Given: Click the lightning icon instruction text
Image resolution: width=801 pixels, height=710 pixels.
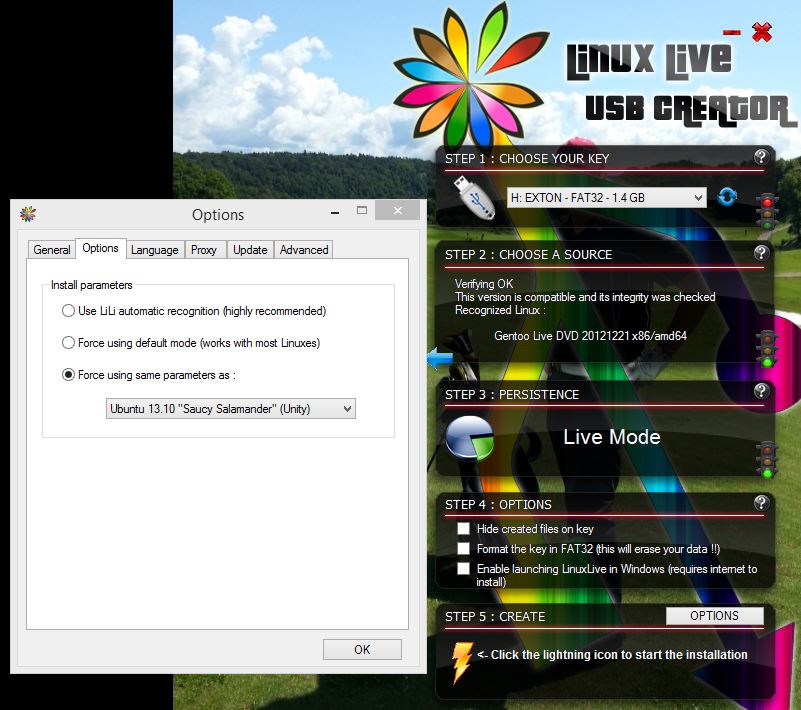Looking at the screenshot, I should pos(612,654).
